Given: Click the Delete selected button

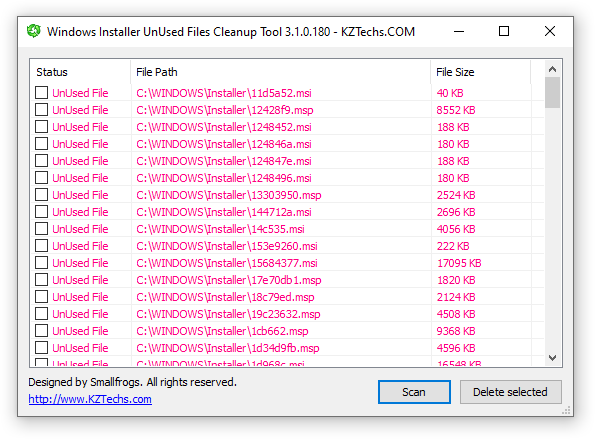Looking at the screenshot, I should 510,392.
